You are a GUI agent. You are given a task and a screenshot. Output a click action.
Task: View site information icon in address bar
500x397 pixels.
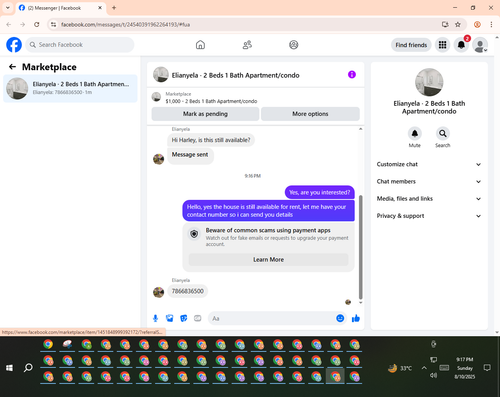[x=53, y=24]
